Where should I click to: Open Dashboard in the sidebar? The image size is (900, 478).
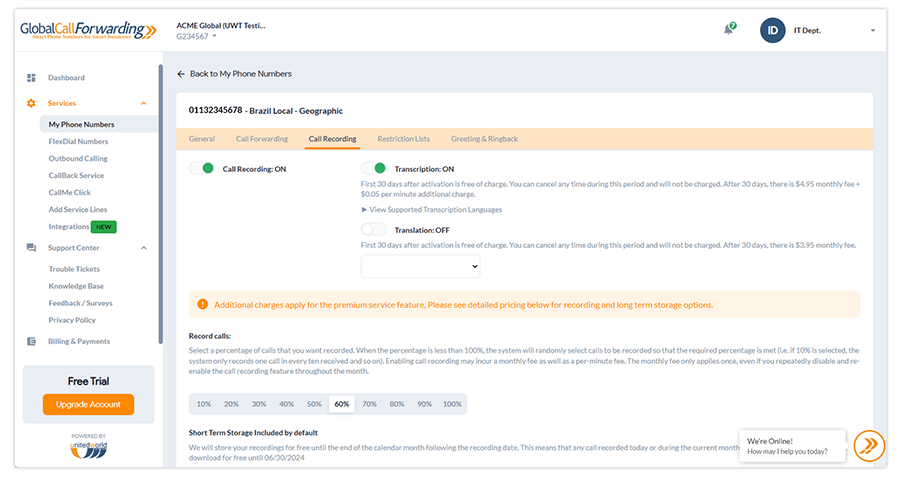click(66, 77)
